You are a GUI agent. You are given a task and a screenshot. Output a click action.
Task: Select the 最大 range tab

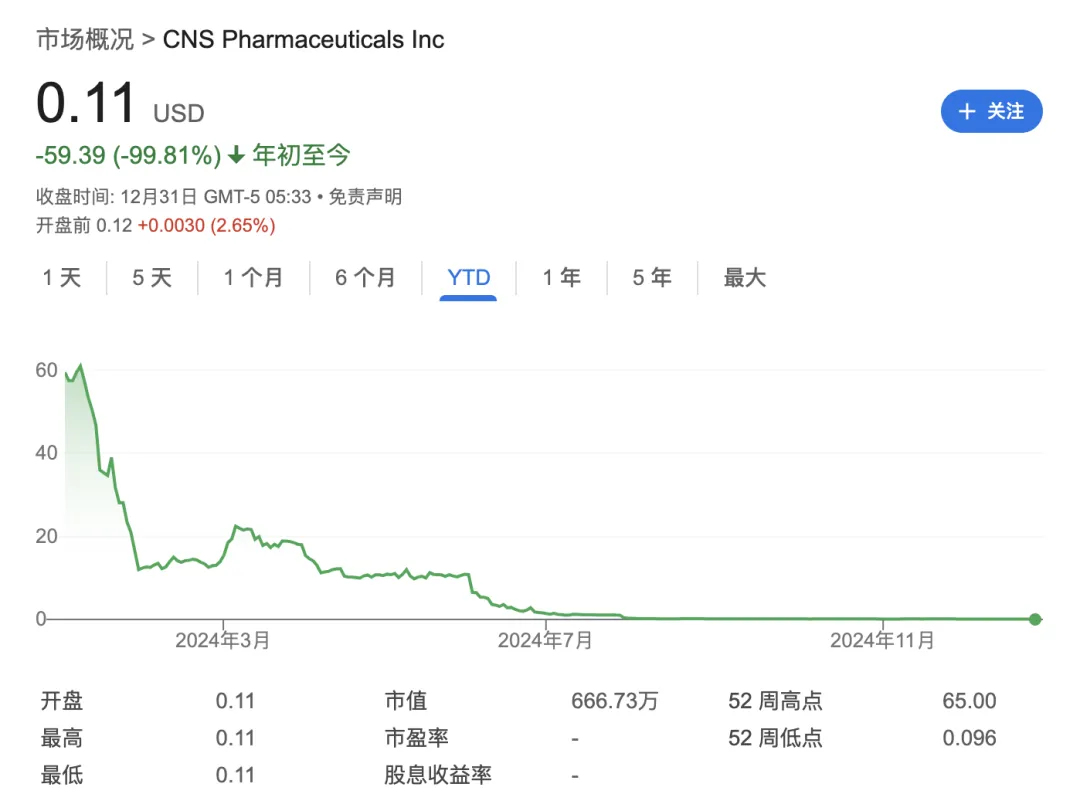pos(744,278)
